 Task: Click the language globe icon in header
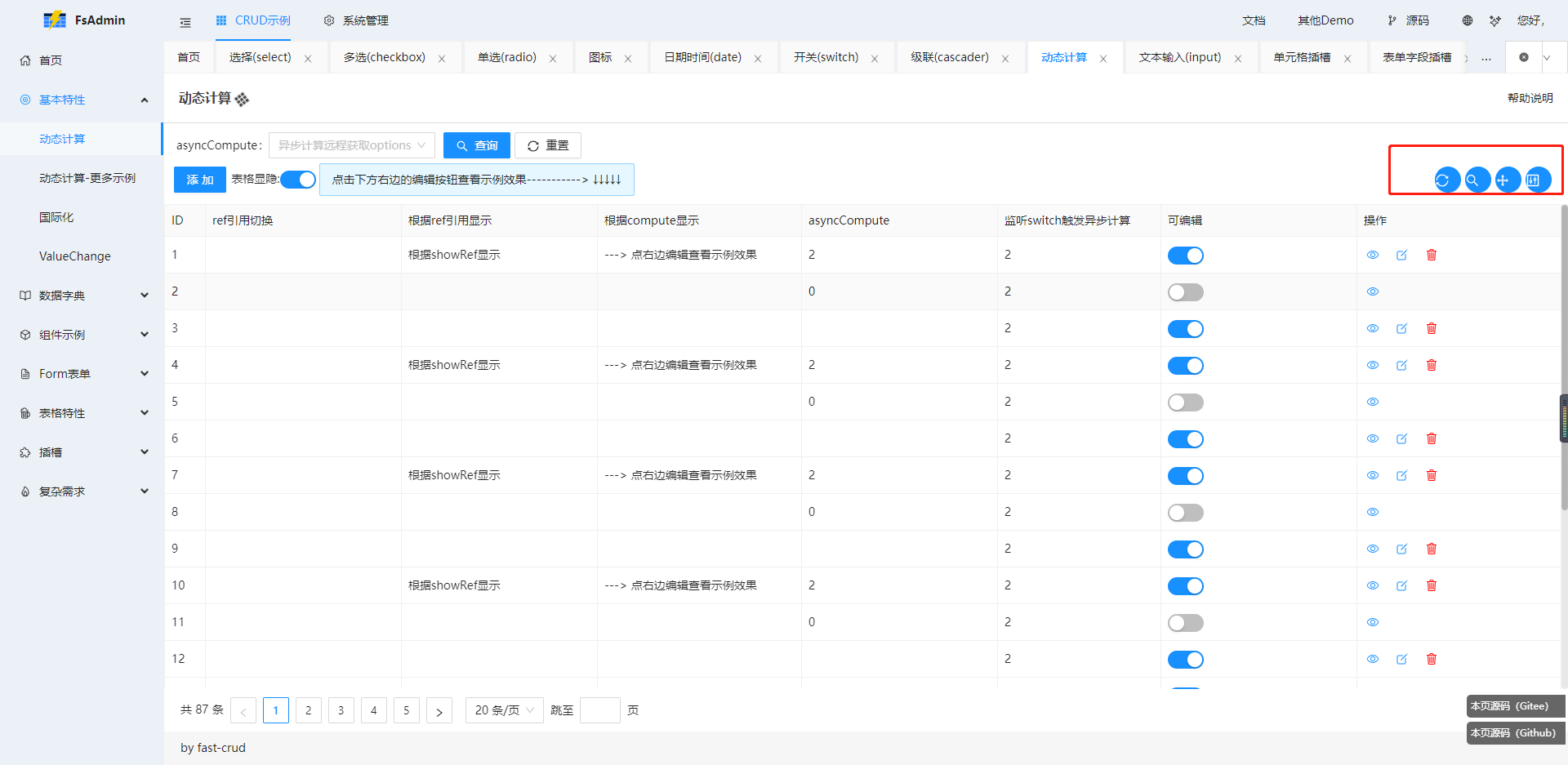[1468, 20]
